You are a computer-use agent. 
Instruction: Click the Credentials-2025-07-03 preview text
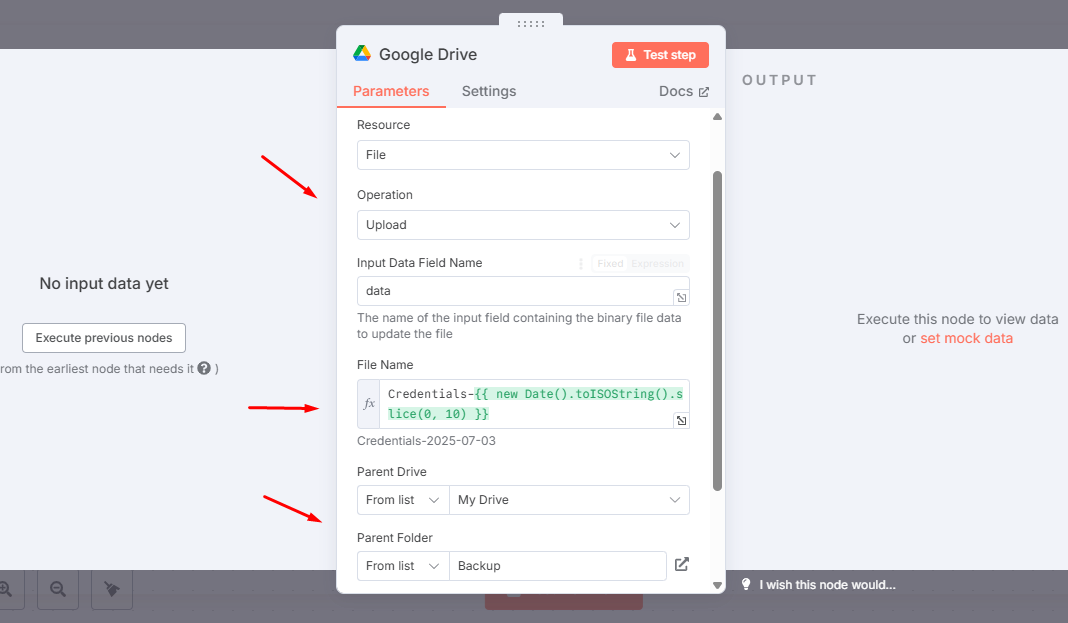pyautogui.click(x=426, y=441)
